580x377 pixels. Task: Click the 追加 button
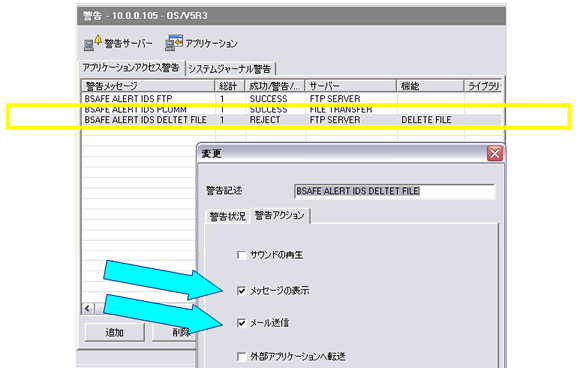[x=115, y=332]
